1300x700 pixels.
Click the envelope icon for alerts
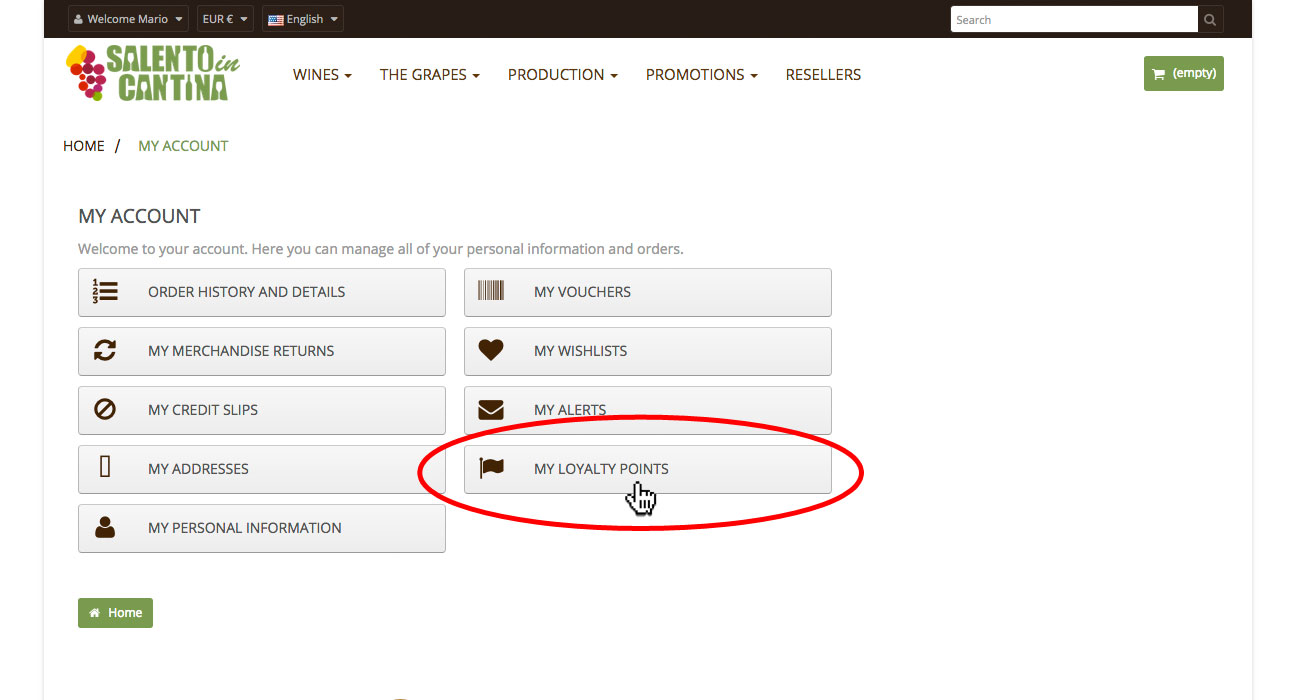491,410
